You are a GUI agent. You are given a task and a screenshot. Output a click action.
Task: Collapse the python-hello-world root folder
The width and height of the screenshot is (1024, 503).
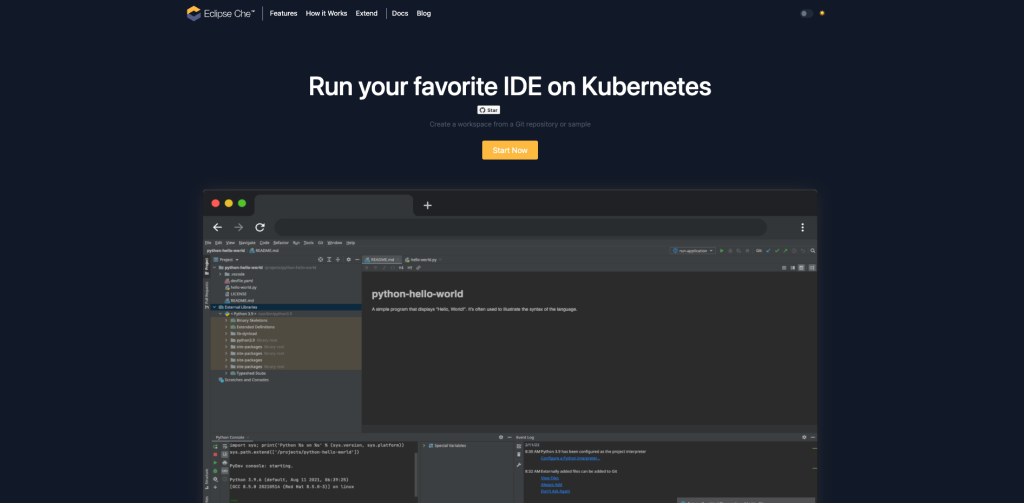pyautogui.click(x=215, y=267)
